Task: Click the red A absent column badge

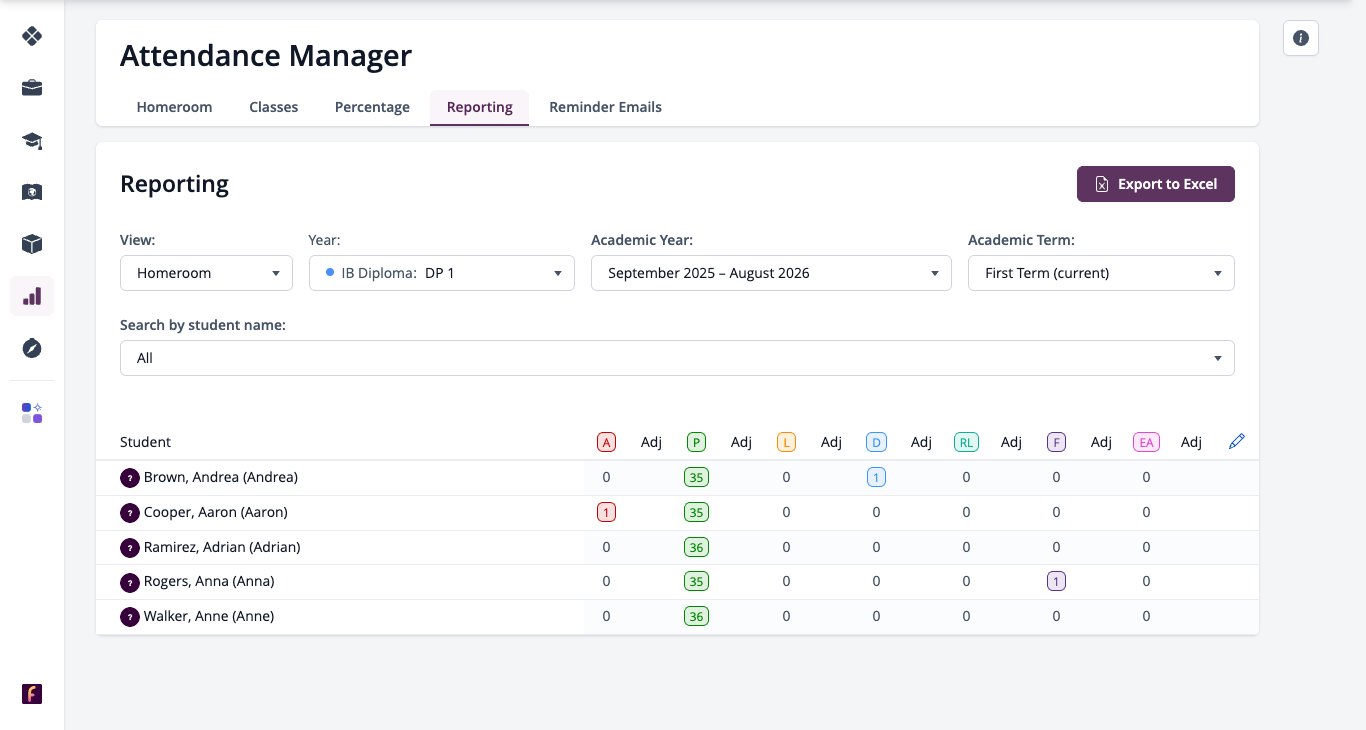Action: (x=606, y=442)
